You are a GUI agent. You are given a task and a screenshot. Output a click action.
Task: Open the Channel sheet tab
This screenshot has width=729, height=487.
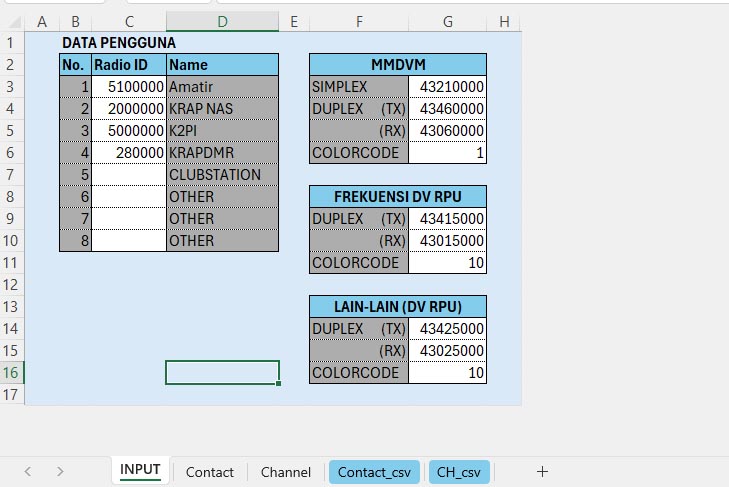pos(286,472)
